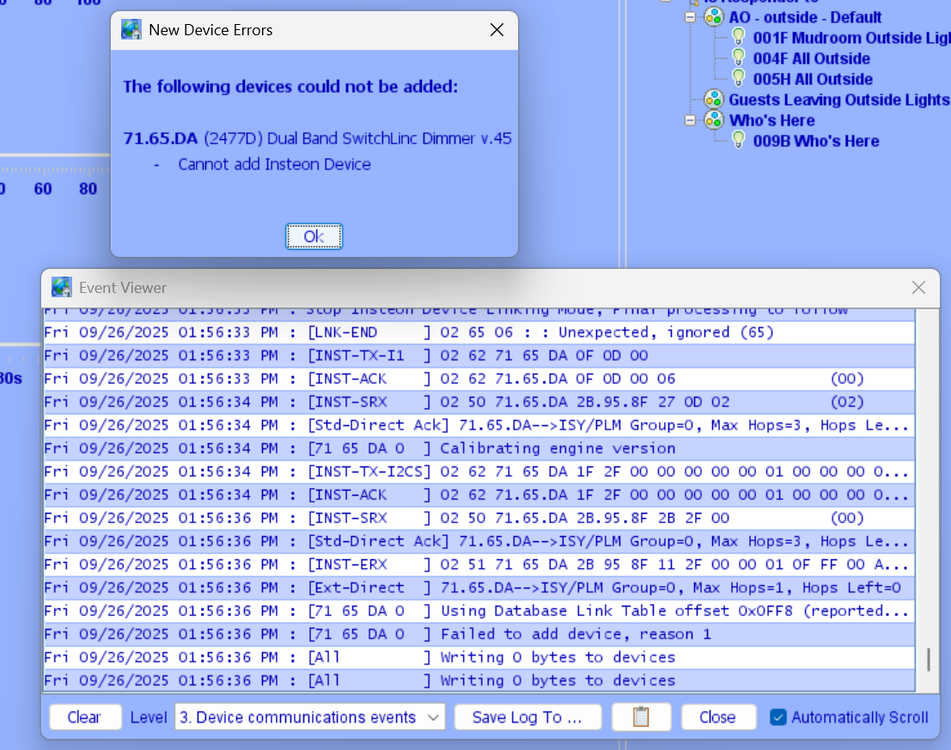Screen dimensions: 951x750
Task: Select Guests Leaving Outside Lights tree item
Action: click(x=839, y=100)
